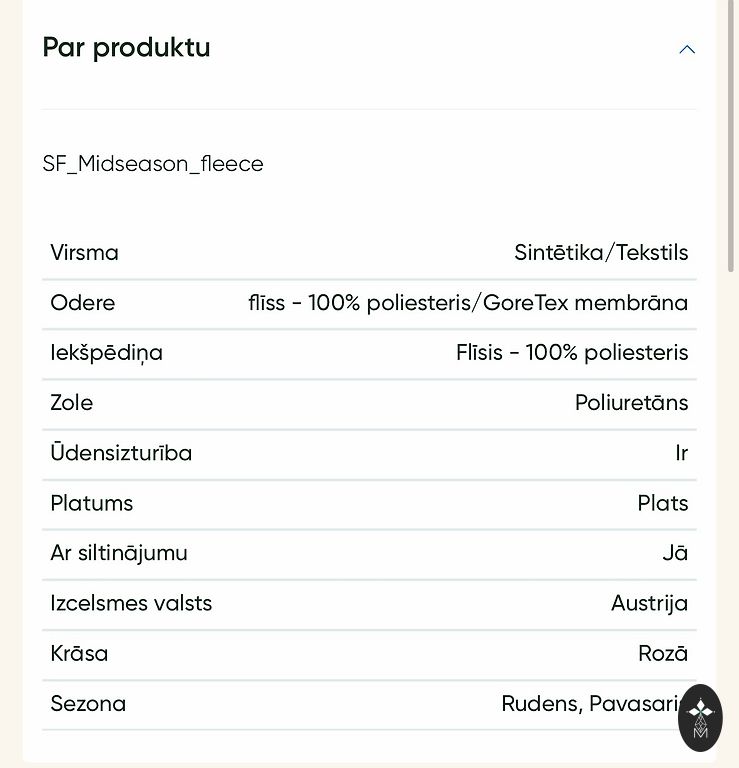739x768 pixels.
Task: Click the Odere row label
Action: tap(83, 303)
